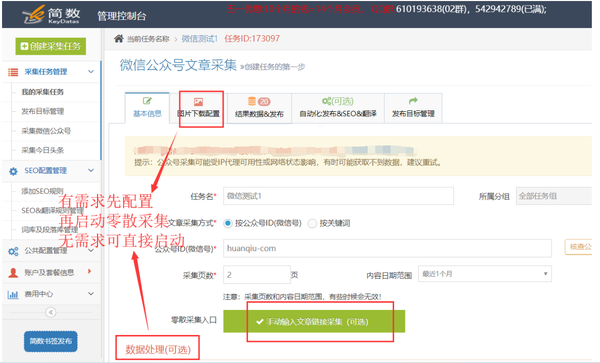The height and width of the screenshot is (363, 600).
Task: Switch to the 图片下载配置 tab
Action: click(199, 108)
